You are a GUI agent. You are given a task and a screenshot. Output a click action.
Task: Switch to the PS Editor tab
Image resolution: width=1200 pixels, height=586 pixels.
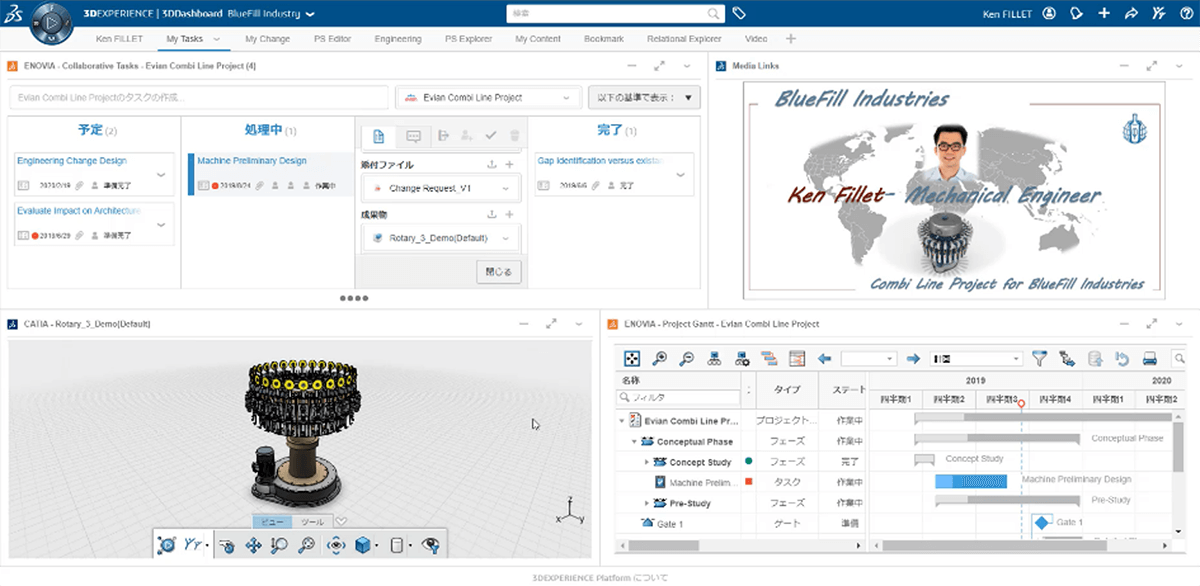tap(332, 39)
